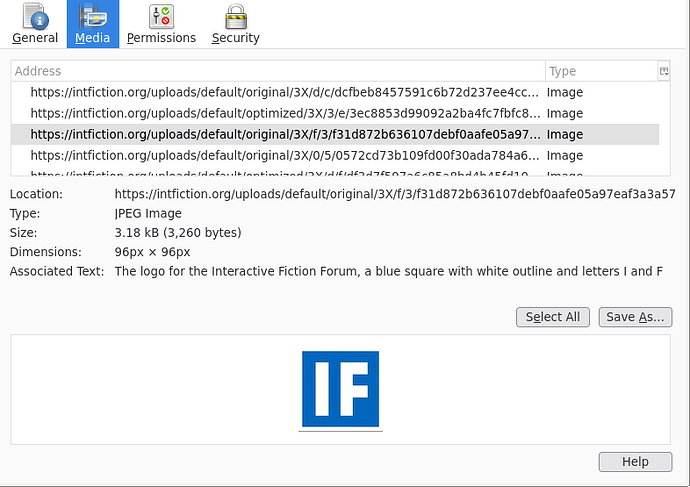The width and height of the screenshot is (690, 487).
Task: Switch to the Permissions tab label
Action: (x=161, y=38)
